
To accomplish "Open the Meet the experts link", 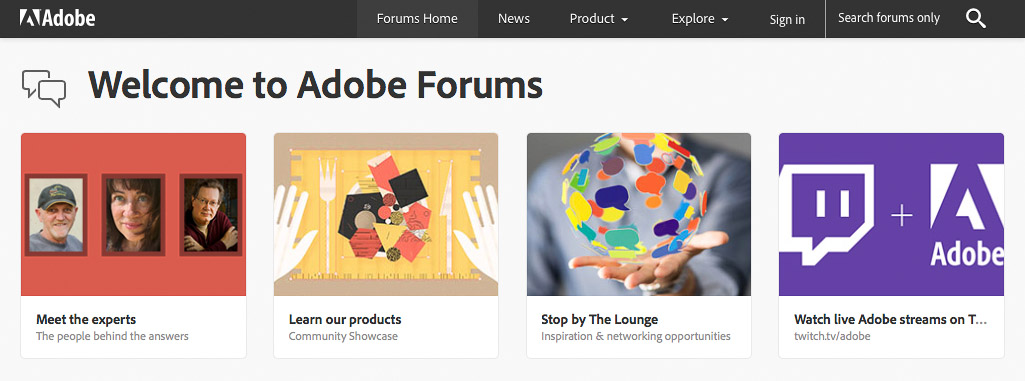I will [x=86, y=320].
